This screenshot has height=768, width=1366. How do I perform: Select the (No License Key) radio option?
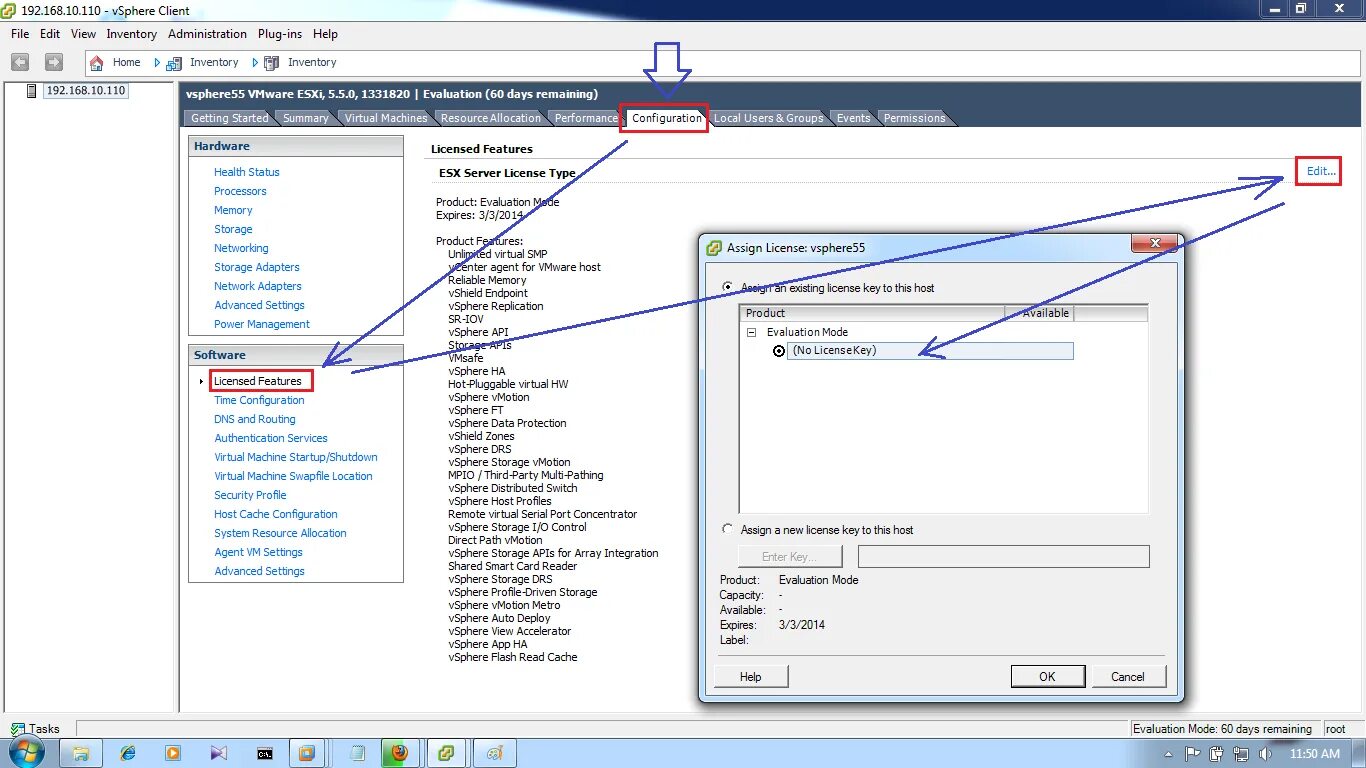click(x=779, y=351)
